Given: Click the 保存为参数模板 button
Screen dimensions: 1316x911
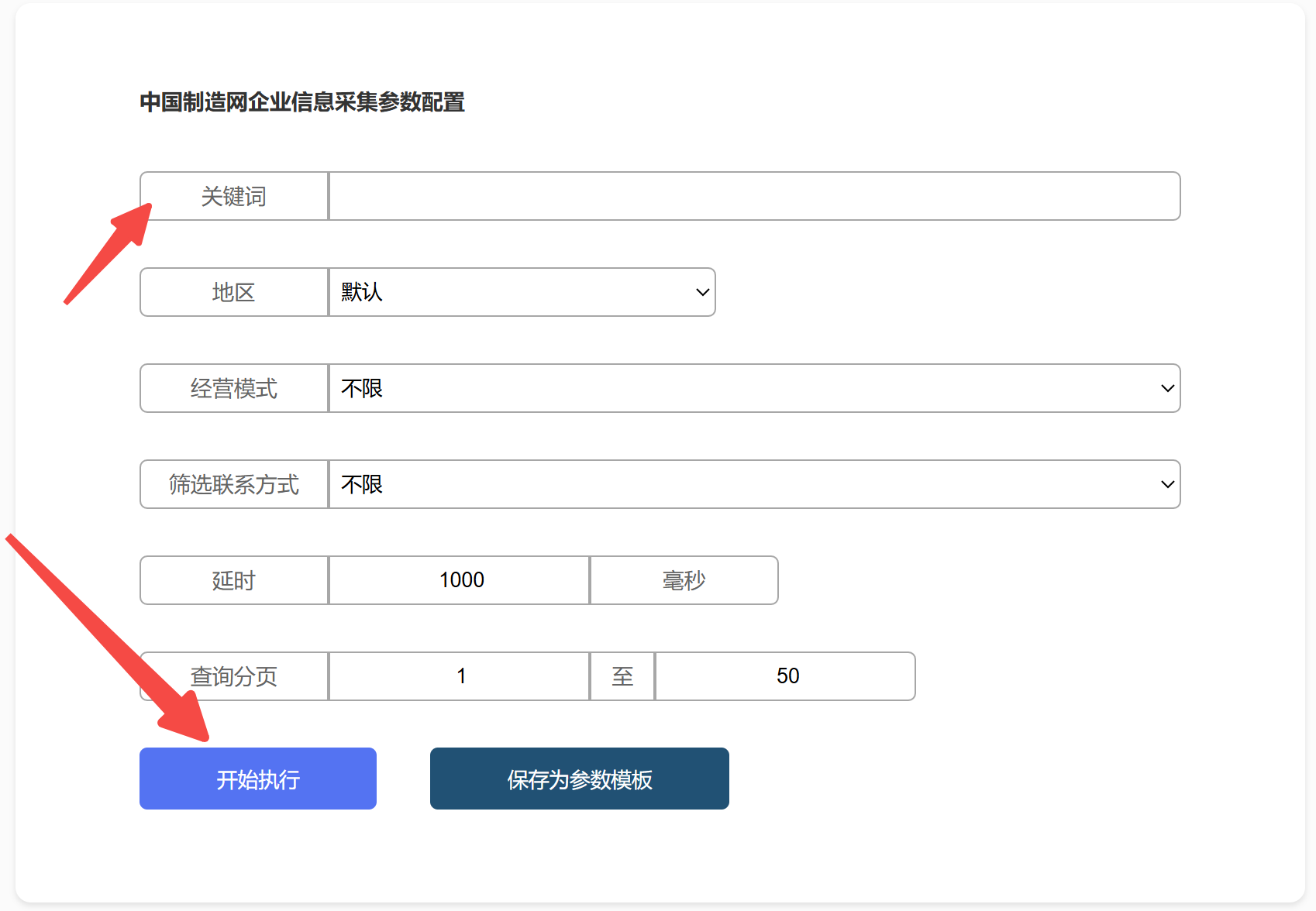Looking at the screenshot, I should [580, 779].
